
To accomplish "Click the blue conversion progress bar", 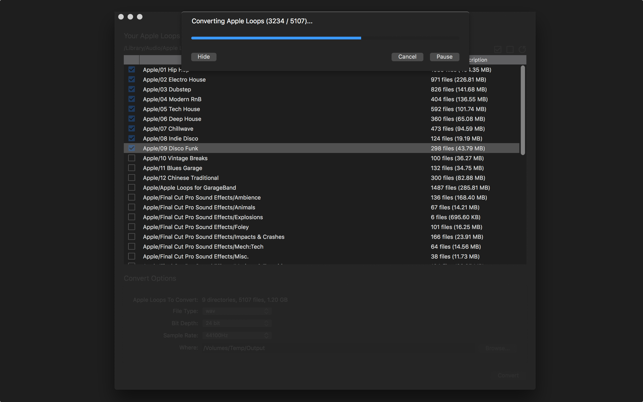I will 325,38.
